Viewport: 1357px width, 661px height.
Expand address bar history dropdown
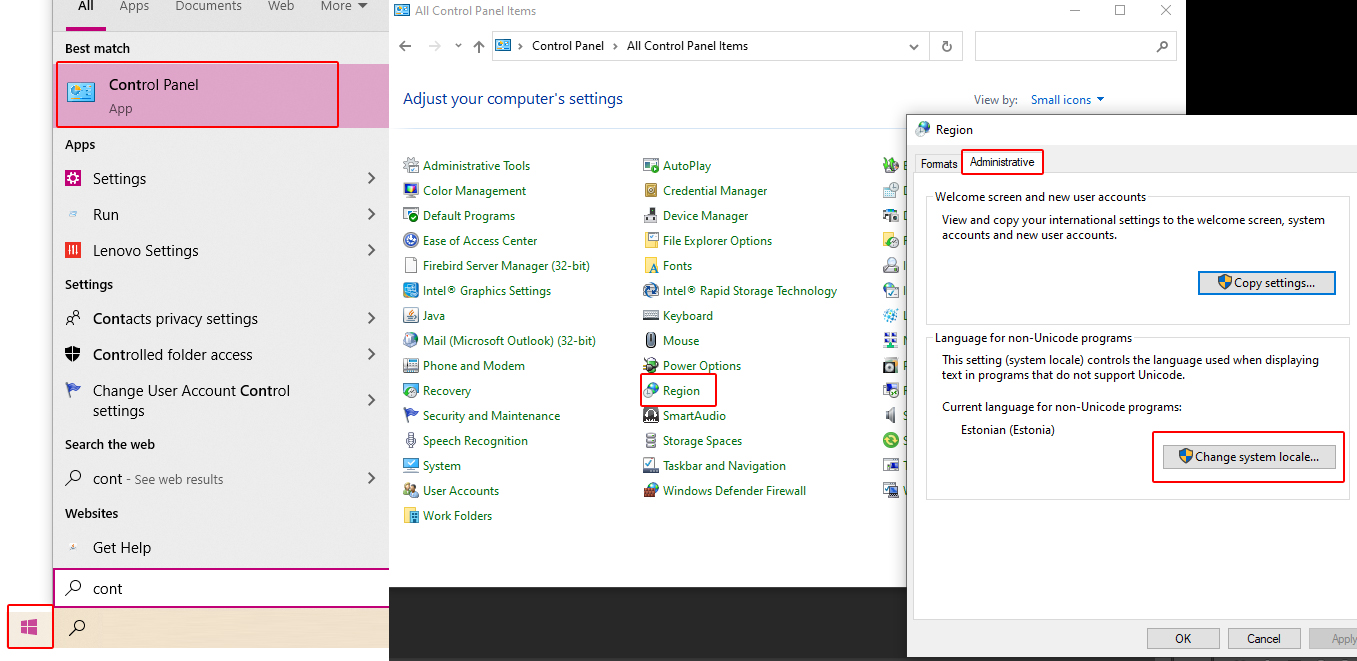click(914, 46)
